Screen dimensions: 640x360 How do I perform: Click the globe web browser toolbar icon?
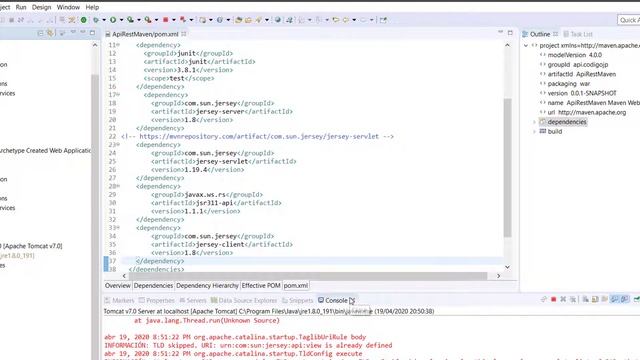[278, 20]
